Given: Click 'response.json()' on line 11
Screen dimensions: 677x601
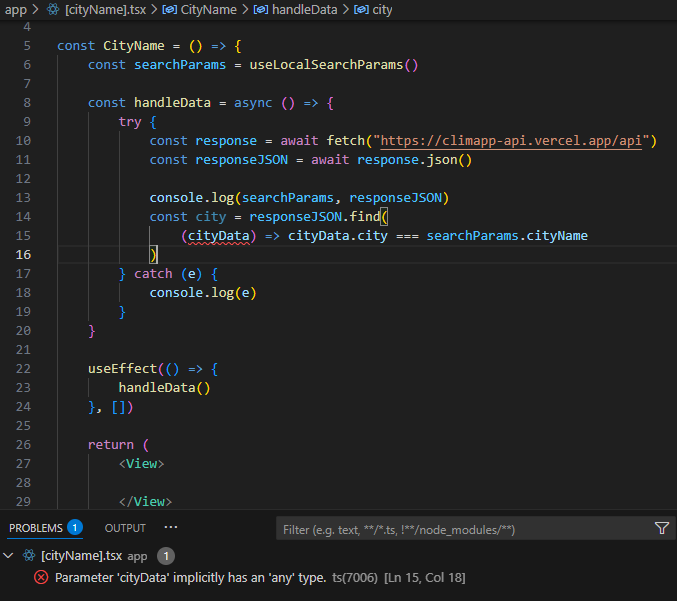Looking at the screenshot, I should (x=414, y=160).
